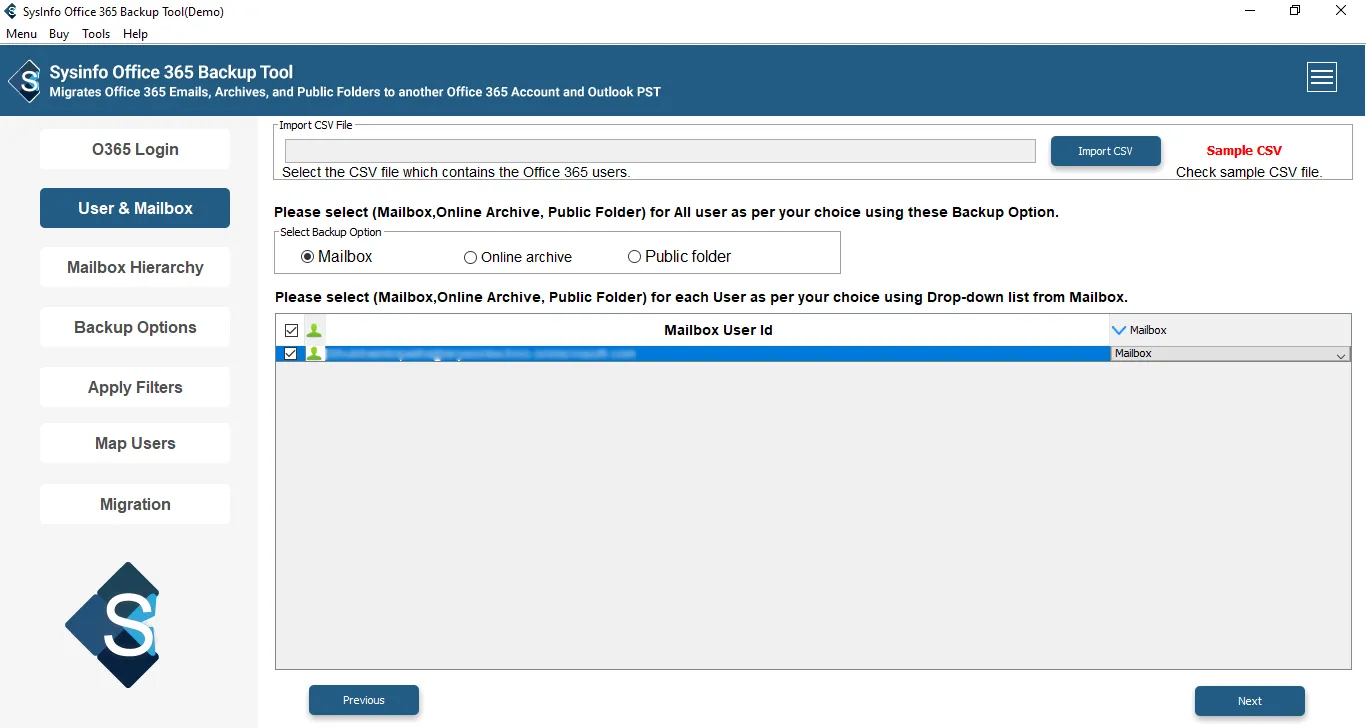Choose the Online archive radio button
This screenshot has width=1366, height=728.
[470, 257]
